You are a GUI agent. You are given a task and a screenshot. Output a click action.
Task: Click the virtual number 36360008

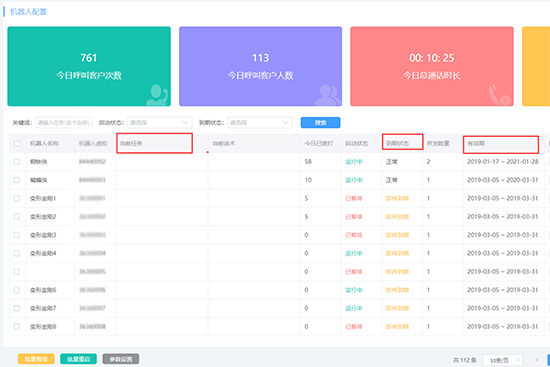point(92,327)
